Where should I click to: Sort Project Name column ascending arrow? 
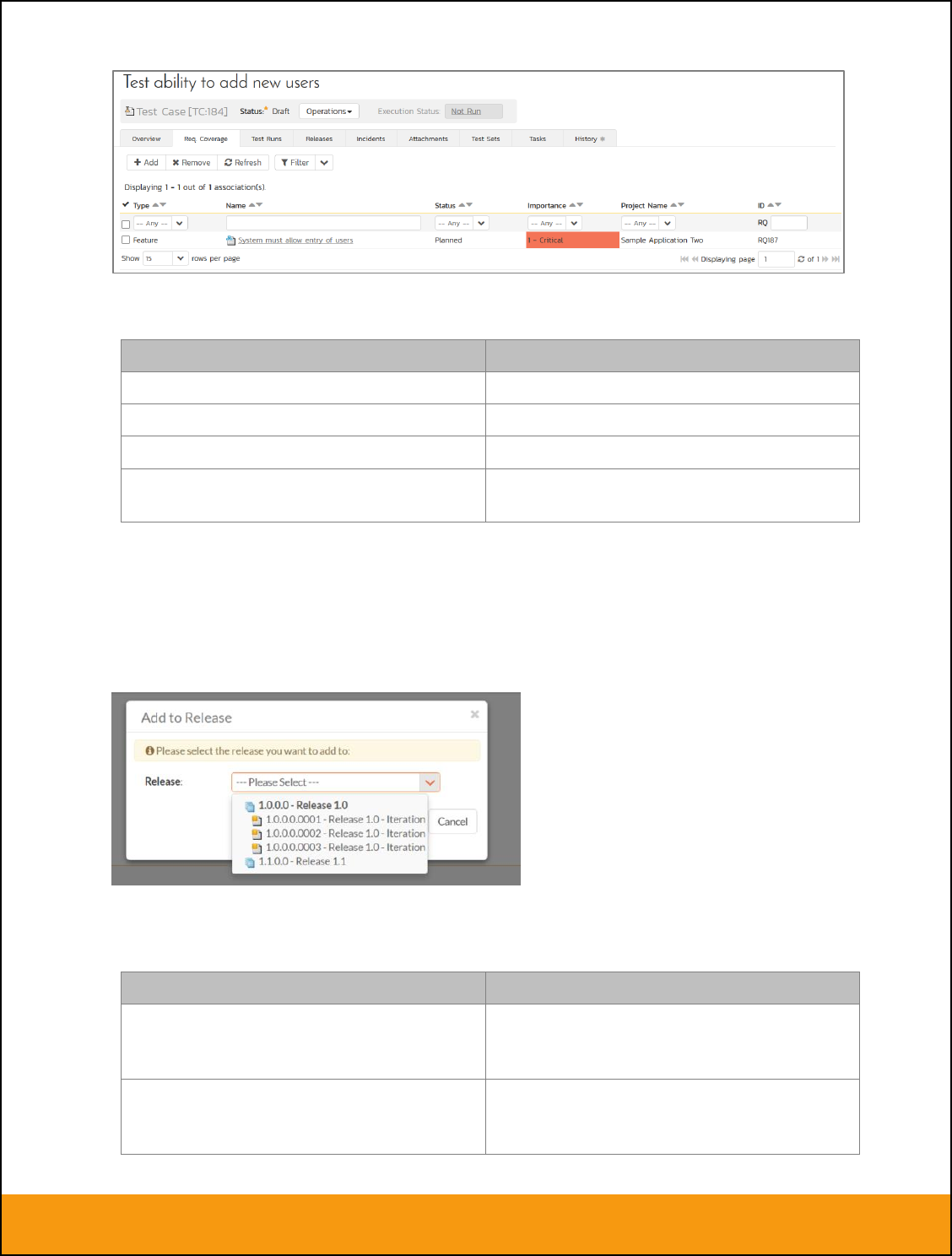coord(673,205)
